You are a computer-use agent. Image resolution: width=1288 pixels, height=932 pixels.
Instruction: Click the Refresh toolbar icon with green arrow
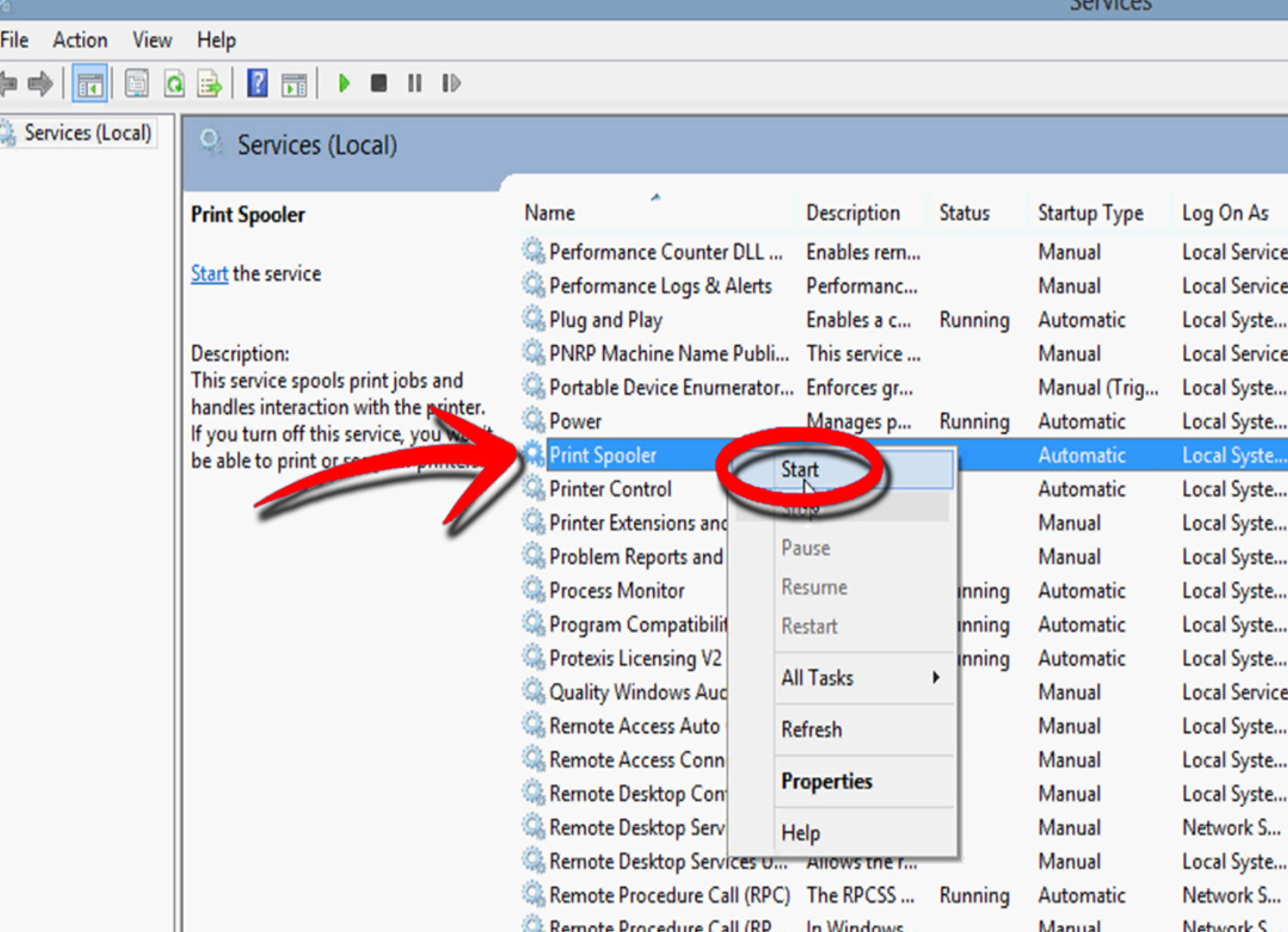174,84
